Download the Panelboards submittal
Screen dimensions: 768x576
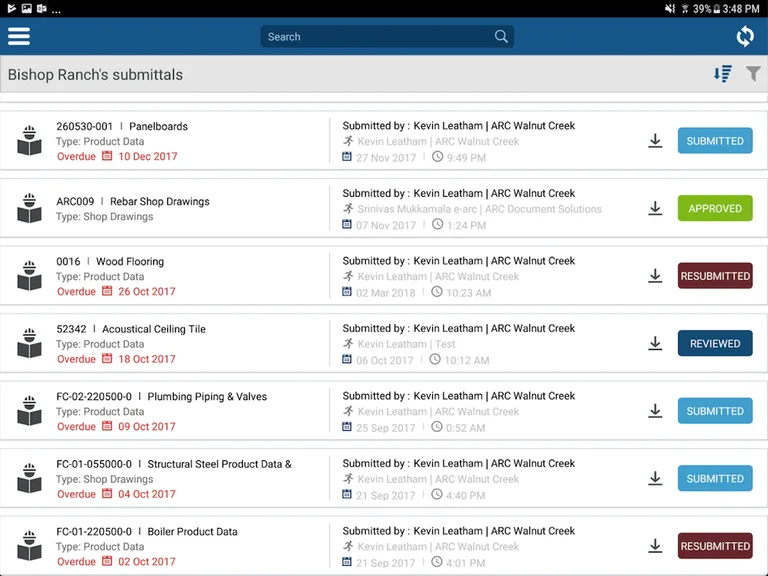pos(655,141)
